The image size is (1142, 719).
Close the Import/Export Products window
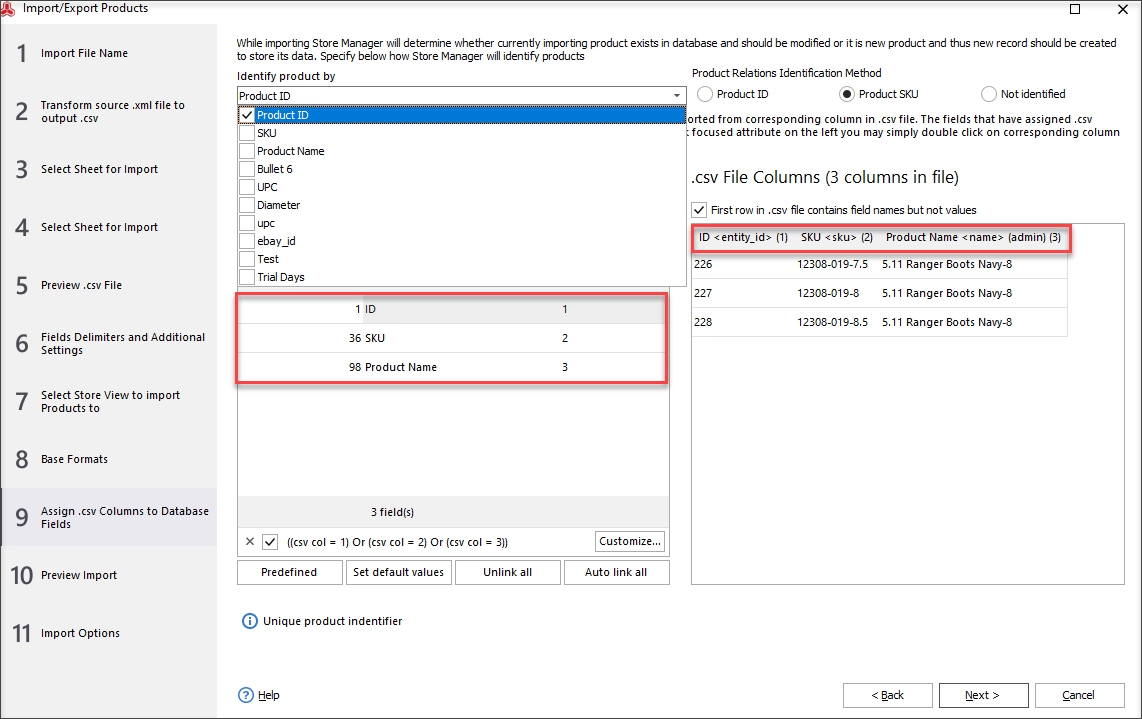pyautogui.click(x=1122, y=9)
